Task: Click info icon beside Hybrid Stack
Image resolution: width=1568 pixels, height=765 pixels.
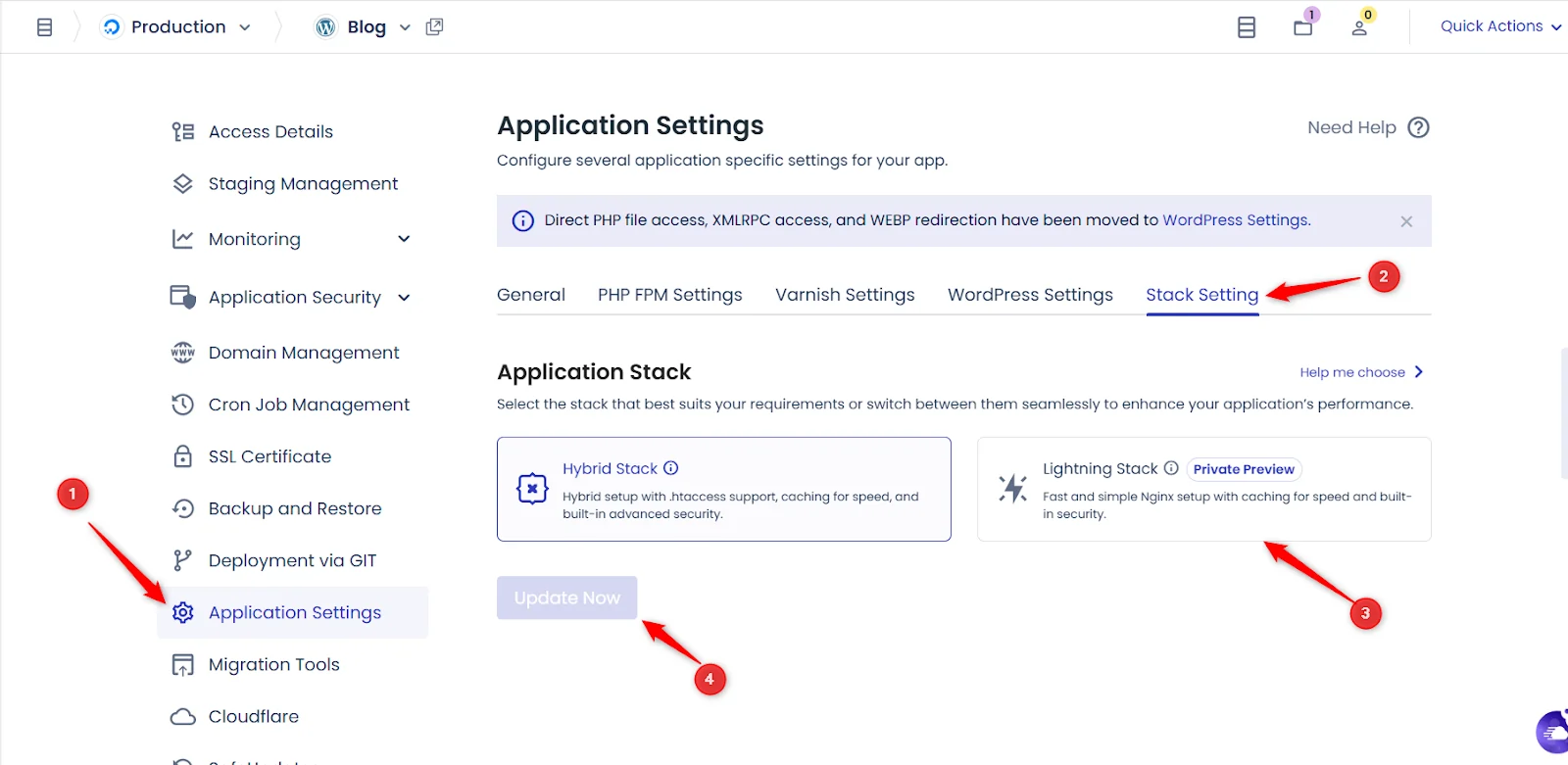Action: [671, 468]
